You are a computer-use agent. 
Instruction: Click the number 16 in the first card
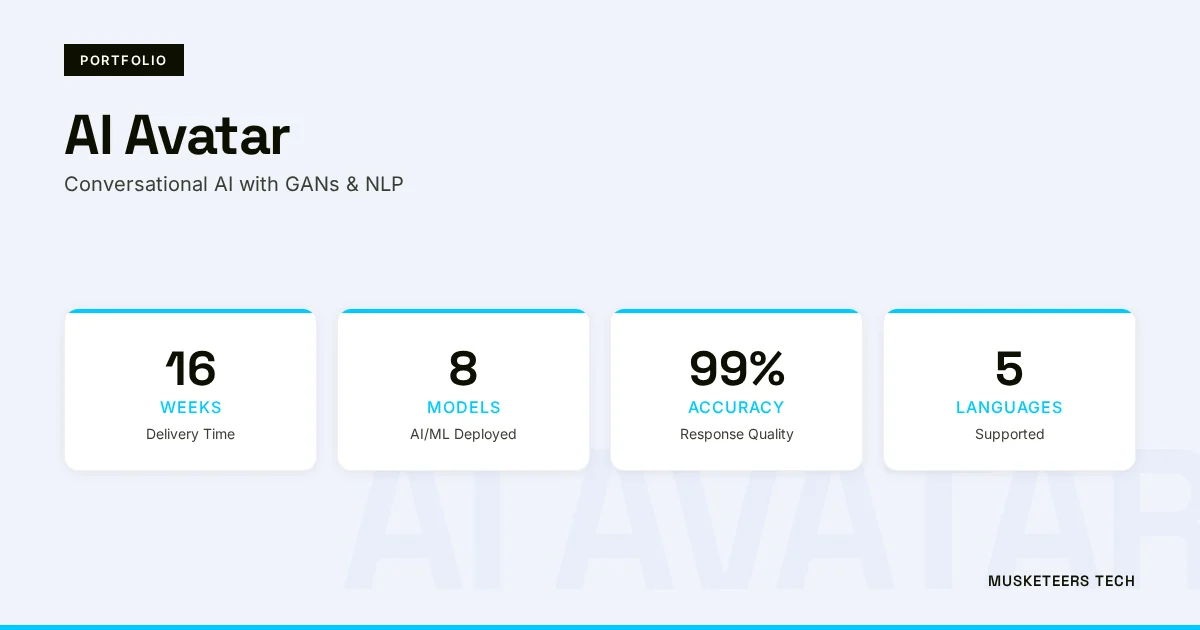coord(190,369)
